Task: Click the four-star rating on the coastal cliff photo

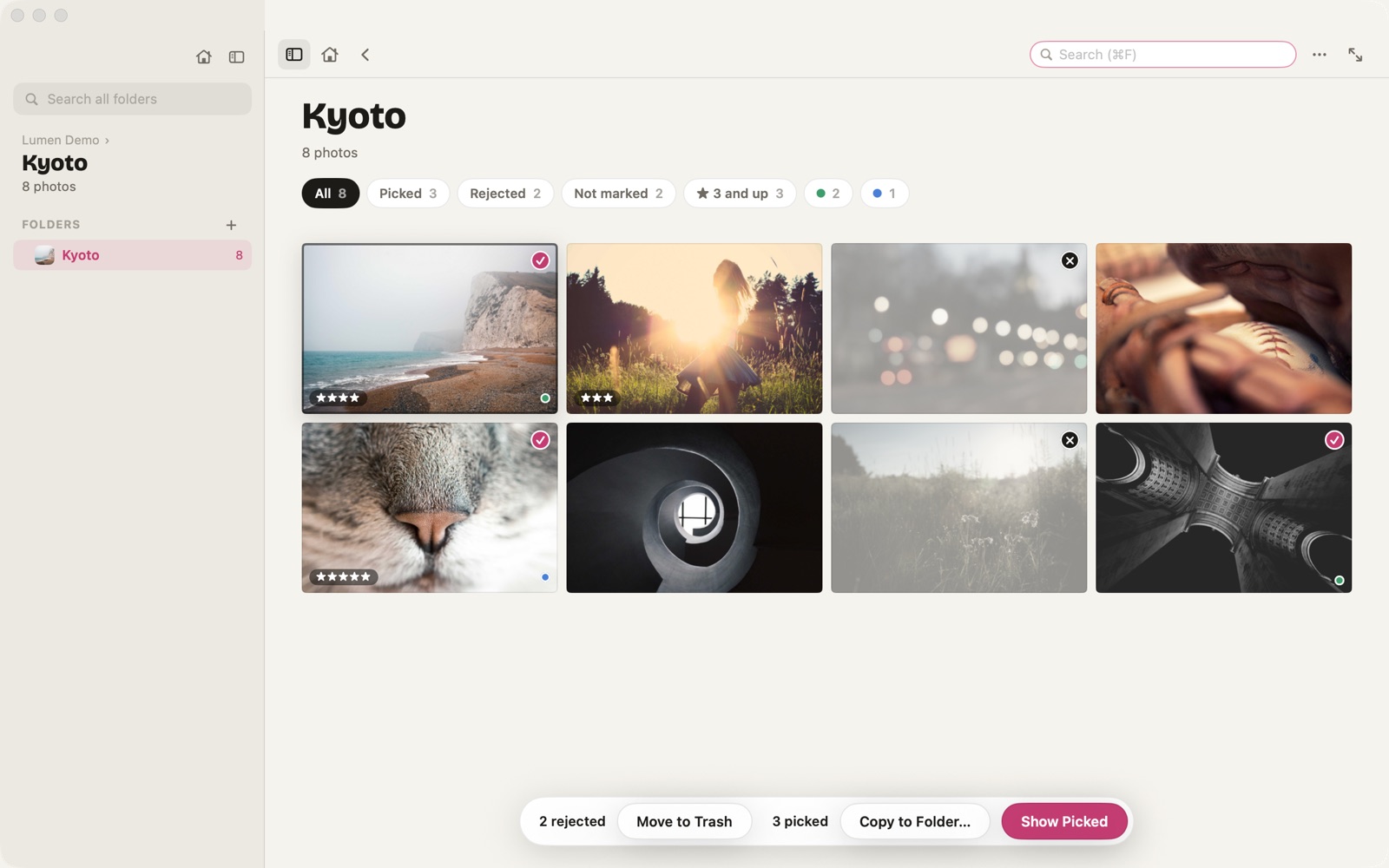Action: pyautogui.click(x=338, y=398)
